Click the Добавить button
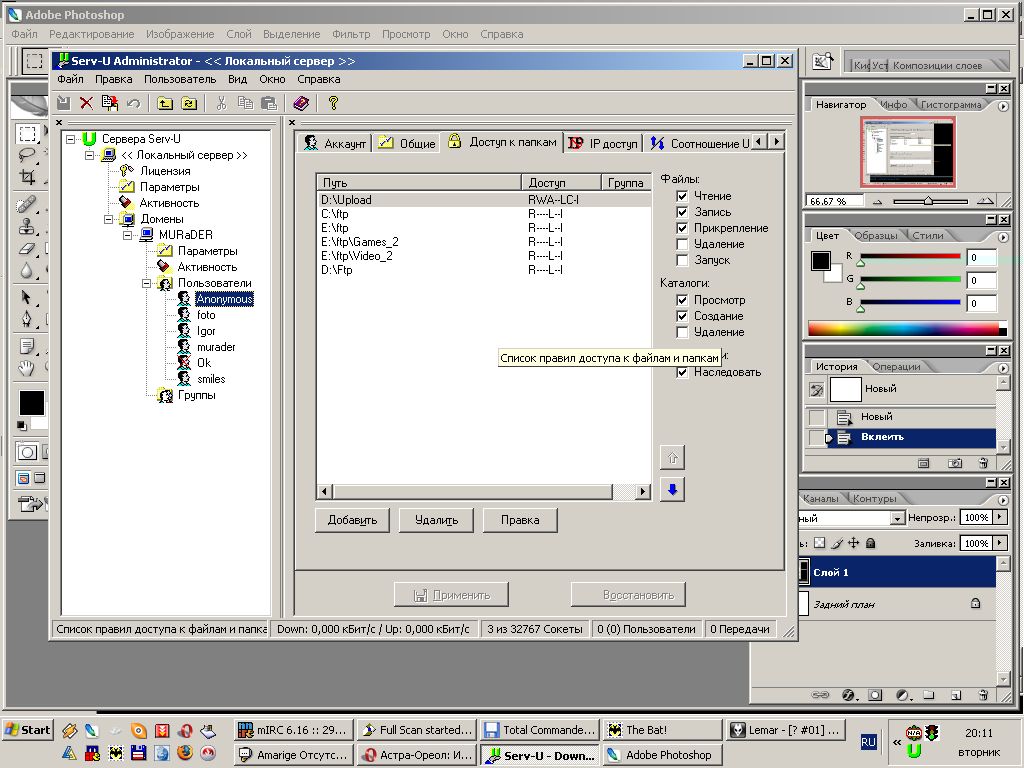 pos(352,520)
